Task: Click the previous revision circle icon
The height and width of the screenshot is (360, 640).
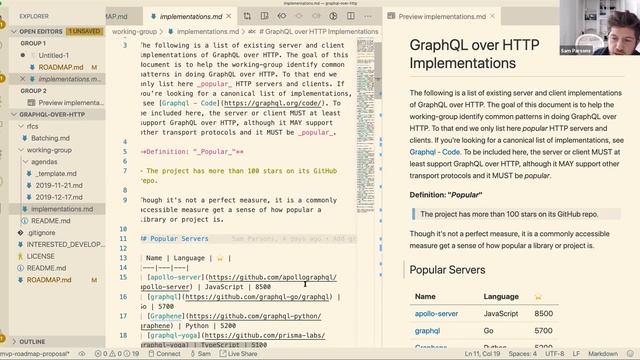Action: click(x=299, y=16)
